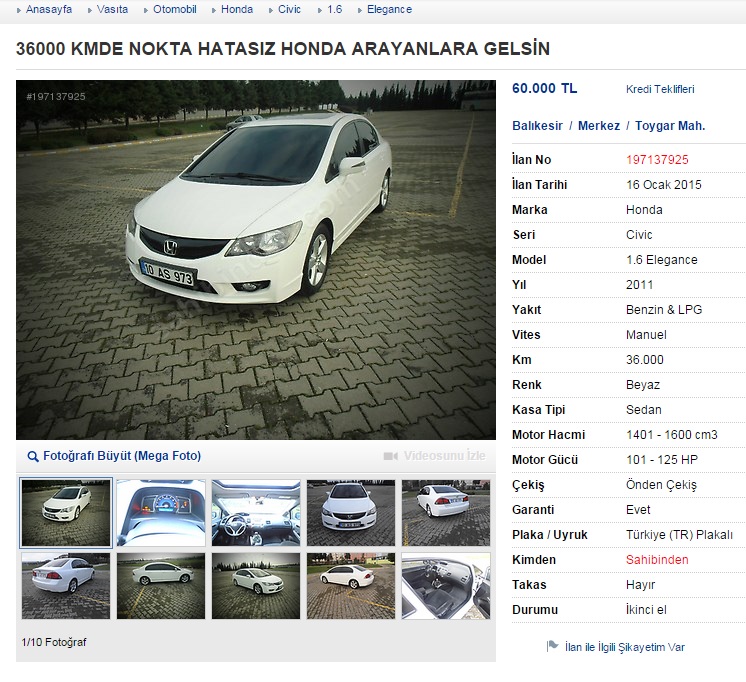
Task: Select the front view car thumbnail
Action: 351,513
